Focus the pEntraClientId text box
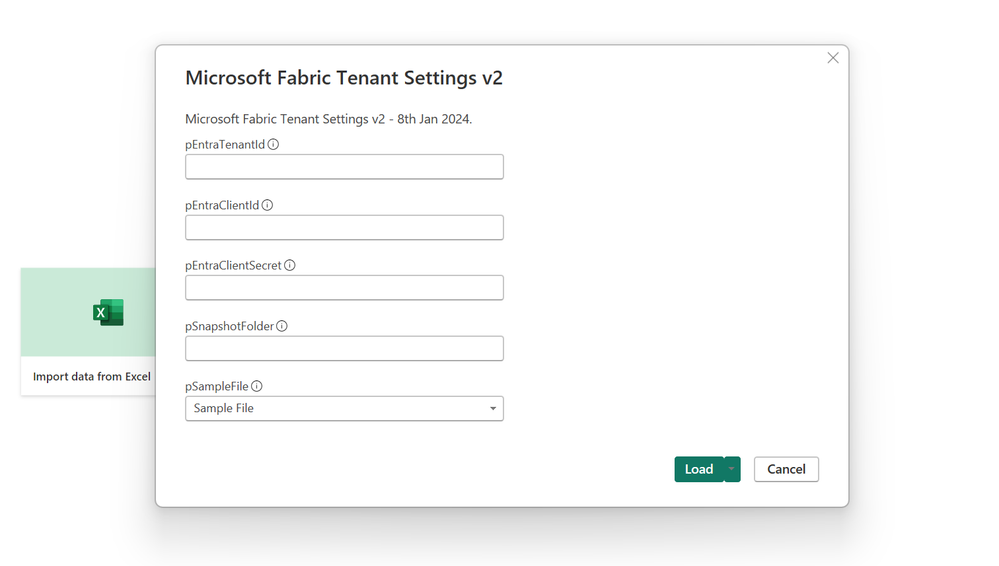The width and height of the screenshot is (999, 566). point(344,228)
